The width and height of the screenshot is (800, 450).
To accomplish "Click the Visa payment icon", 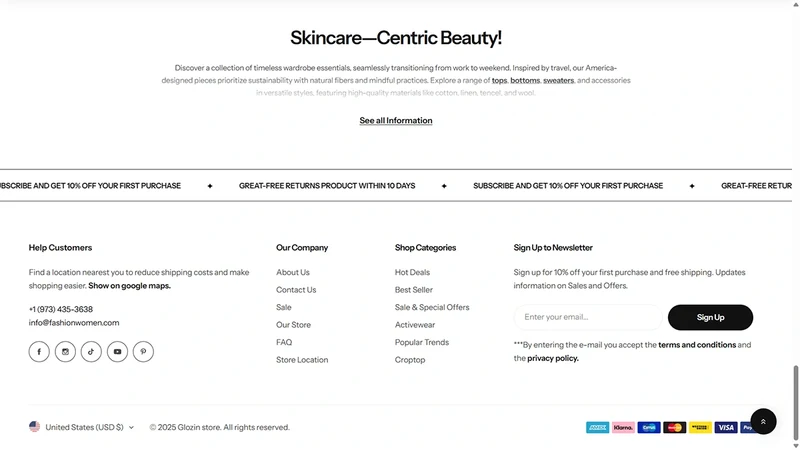I will pos(726,428).
